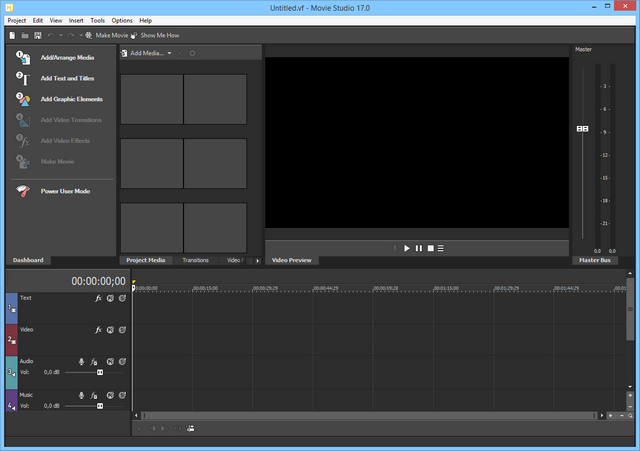Click the New Project icon in toolbar

12,35
